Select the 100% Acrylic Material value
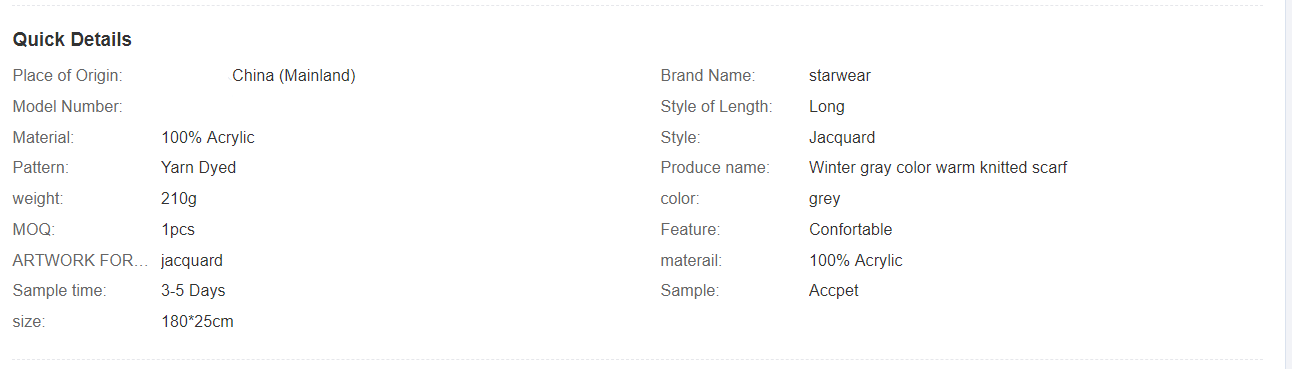 pyautogui.click(x=208, y=138)
